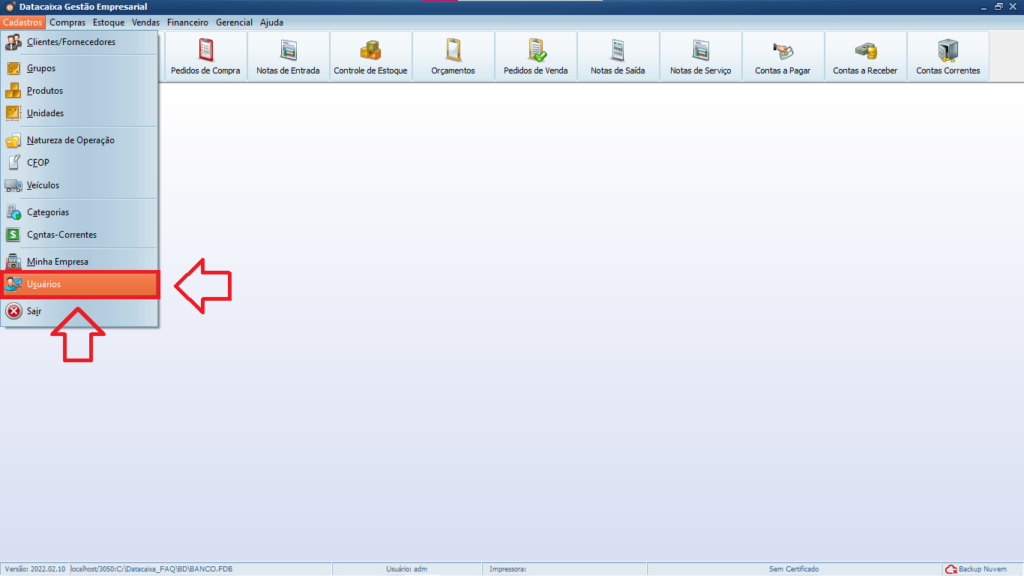The image size is (1024, 576).
Task: Choose Sair menu entry text
Action: [x=34, y=312]
